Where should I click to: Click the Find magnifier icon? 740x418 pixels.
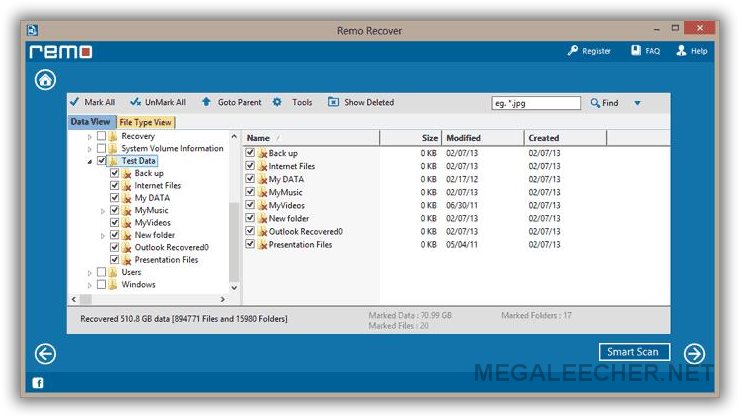click(595, 102)
